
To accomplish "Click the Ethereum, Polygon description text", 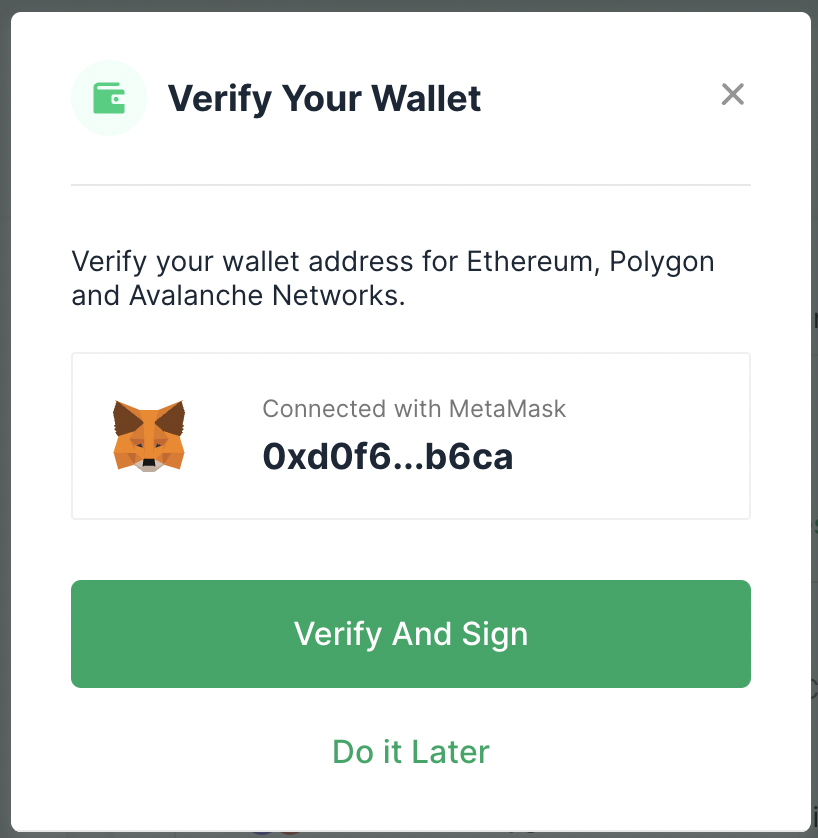I will (x=393, y=278).
